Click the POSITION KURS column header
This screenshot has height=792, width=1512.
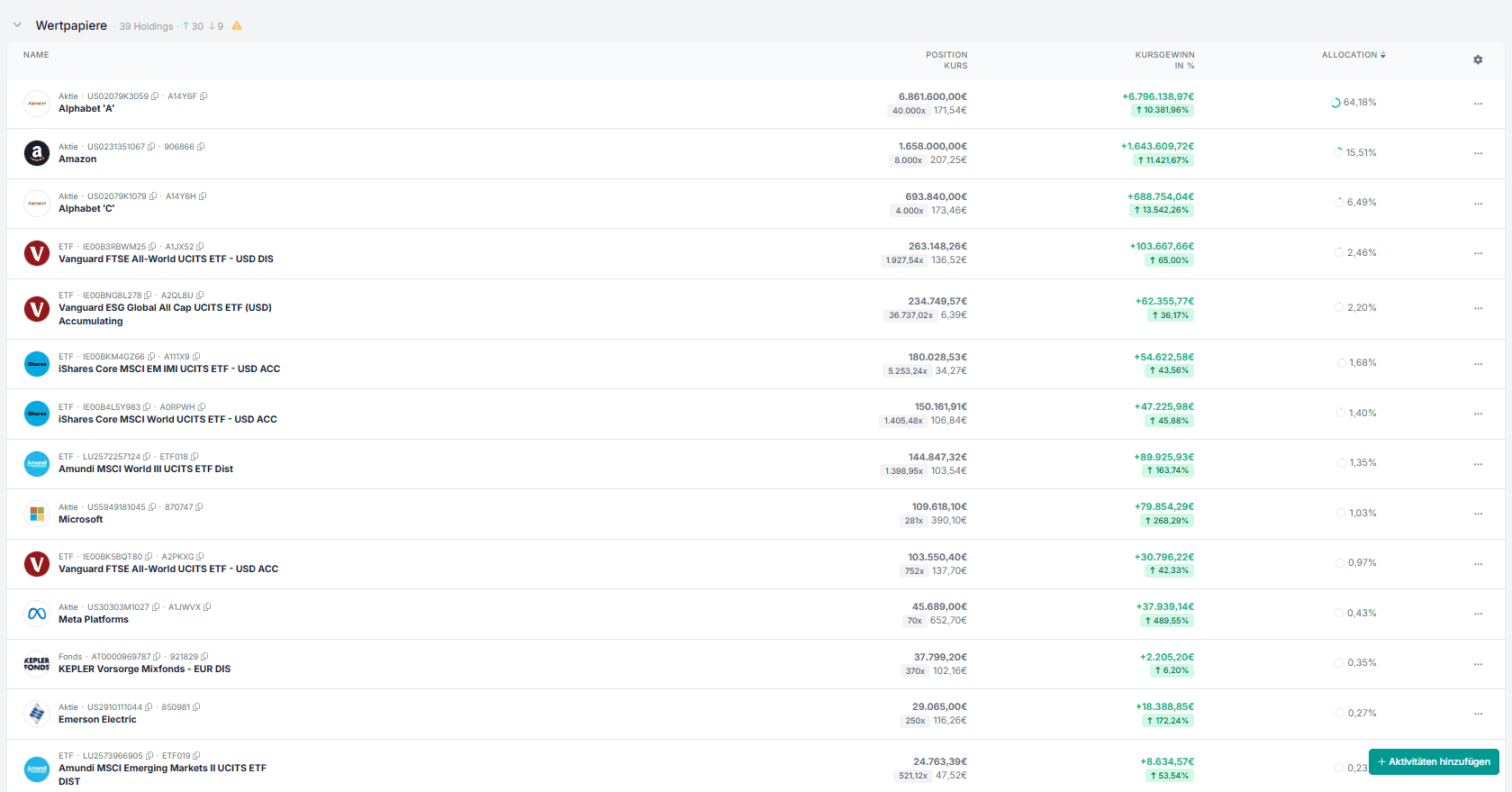946,60
